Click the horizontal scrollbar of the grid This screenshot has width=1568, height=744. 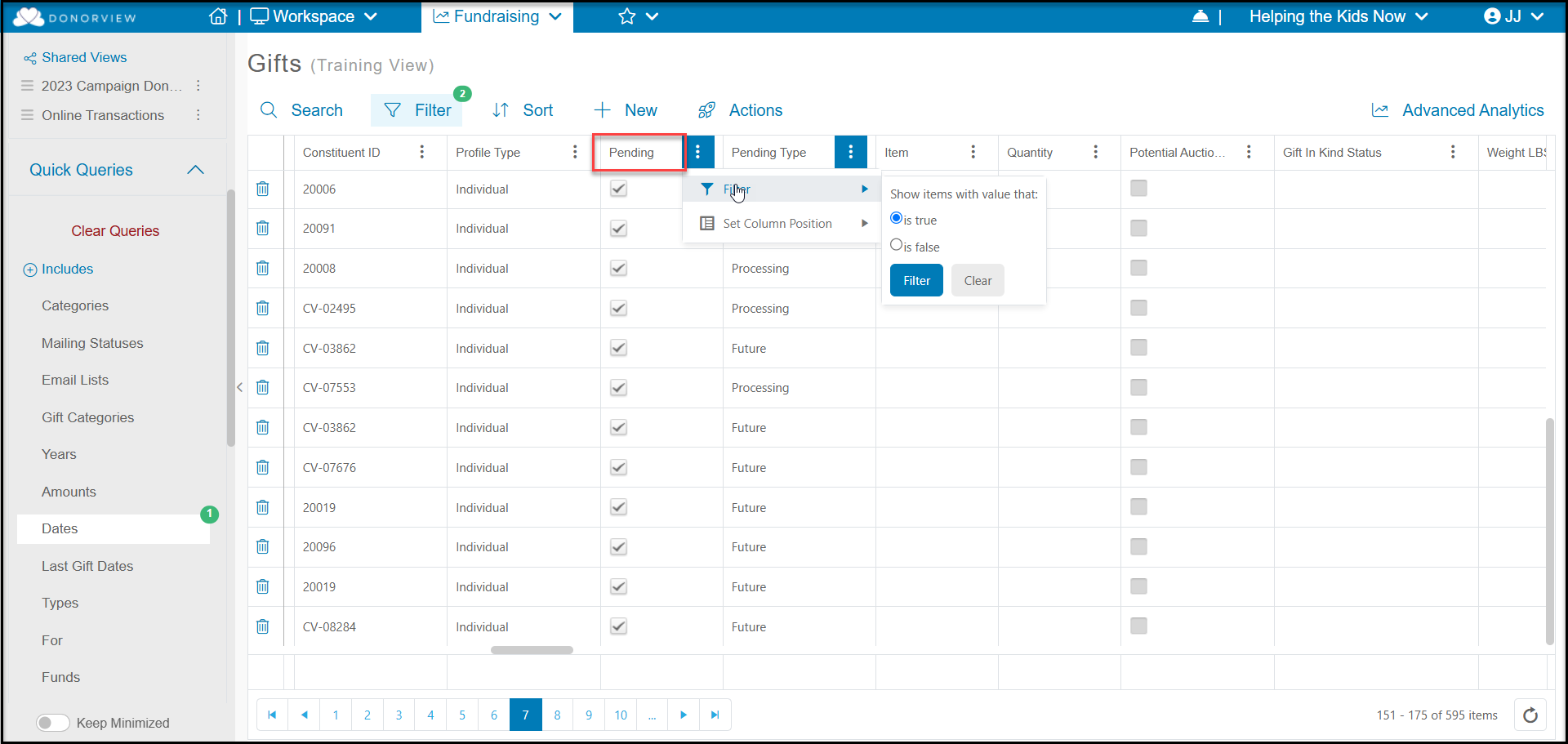[x=532, y=650]
